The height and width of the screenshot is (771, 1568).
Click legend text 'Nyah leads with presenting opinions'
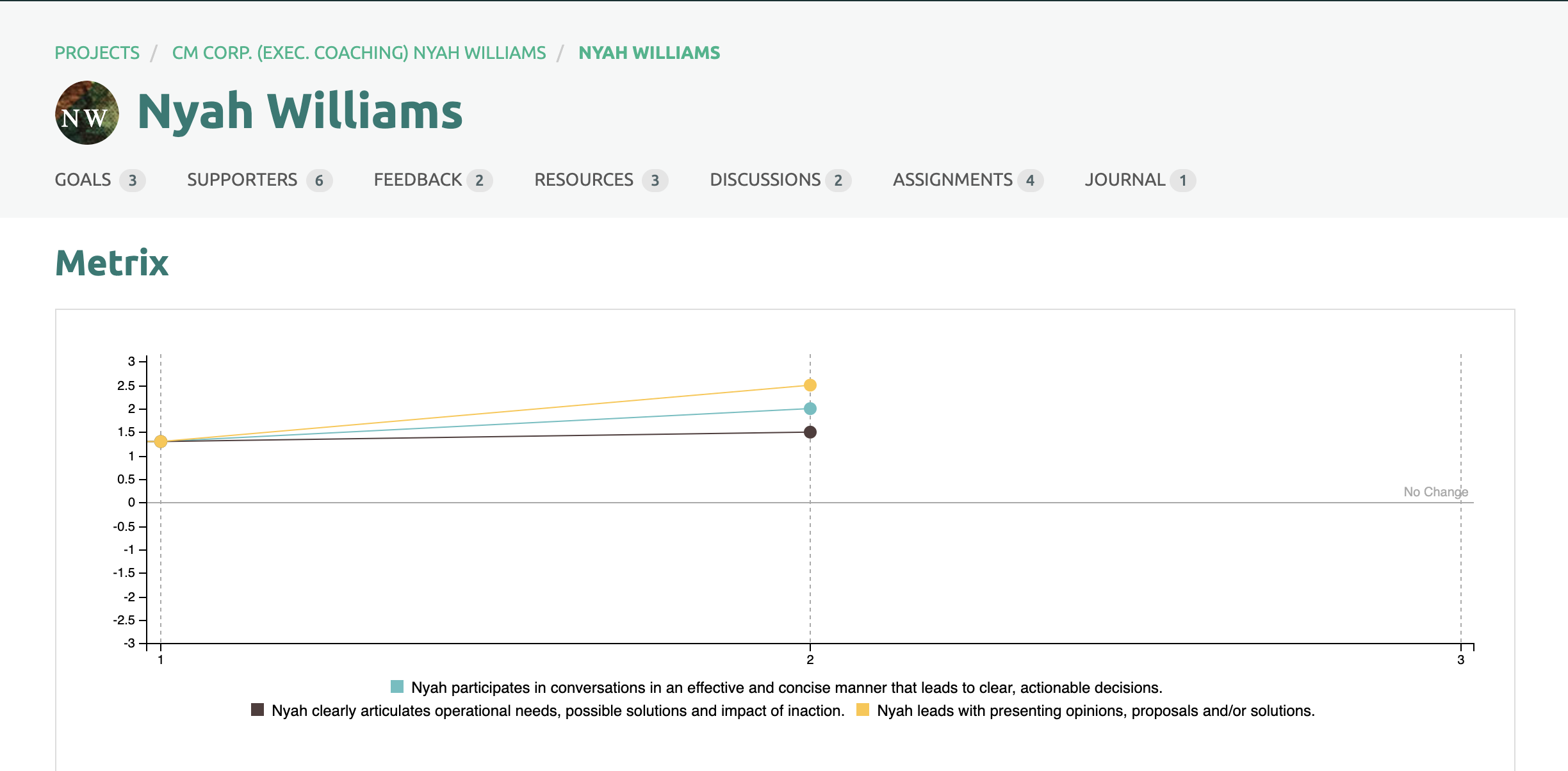tap(1095, 711)
